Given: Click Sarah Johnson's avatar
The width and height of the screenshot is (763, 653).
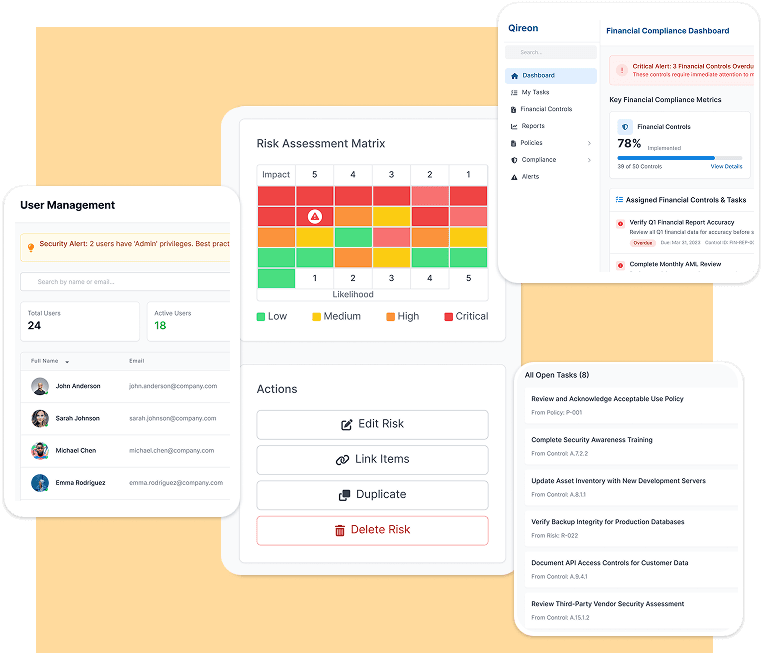Looking at the screenshot, I should [x=40, y=418].
